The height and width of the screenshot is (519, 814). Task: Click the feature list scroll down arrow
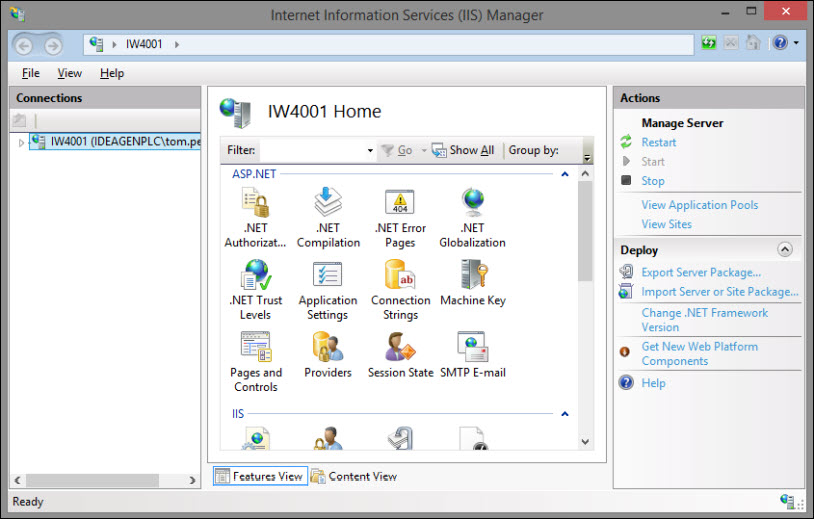click(585, 442)
